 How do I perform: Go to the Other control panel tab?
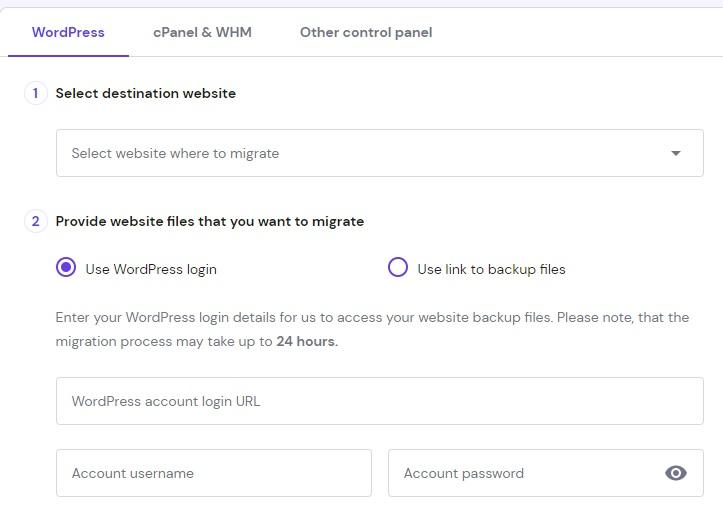366,32
